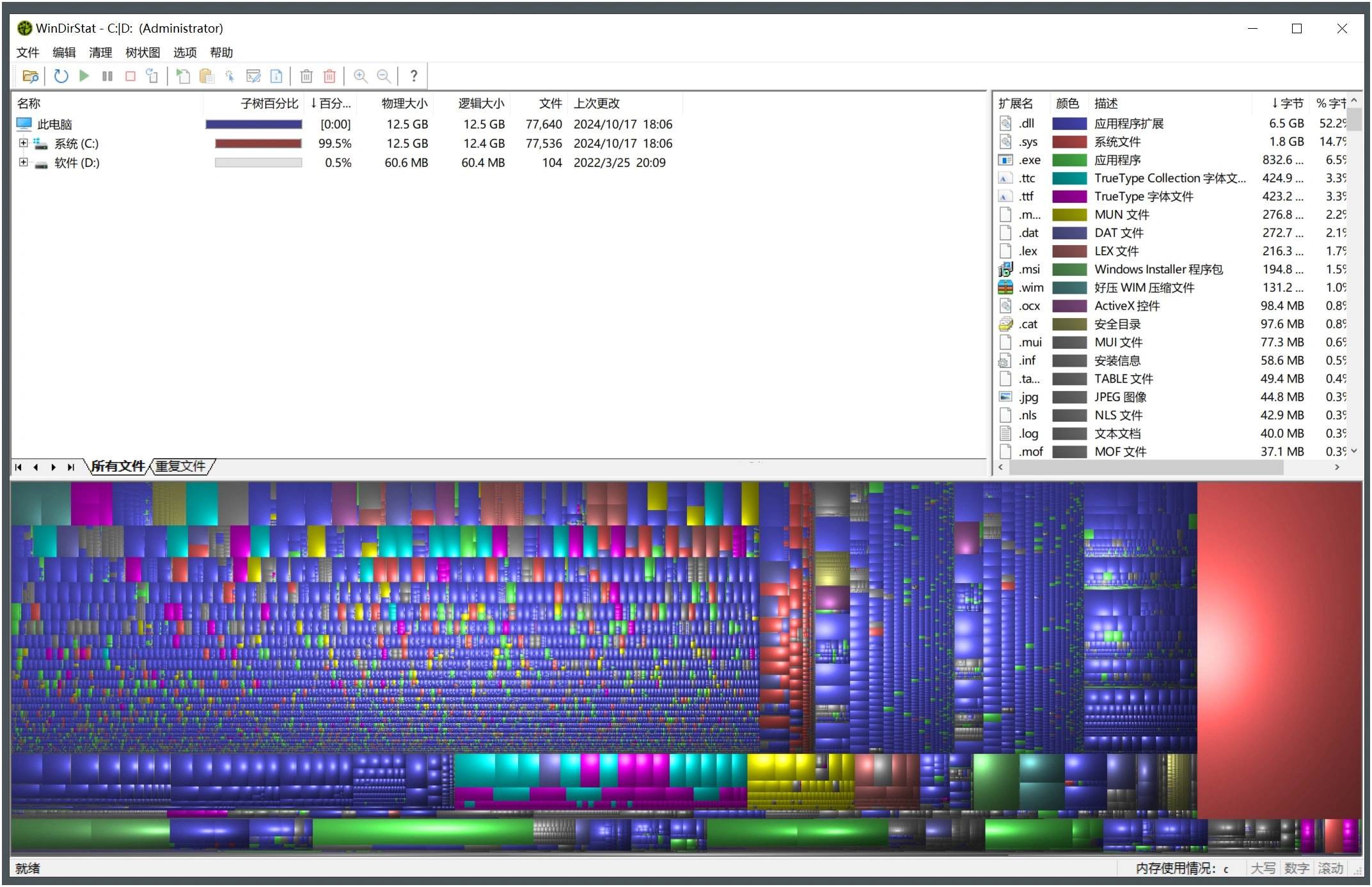The width and height of the screenshot is (1372, 887).
Task: Click the stop scan toolbar icon
Action: pos(131,75)
